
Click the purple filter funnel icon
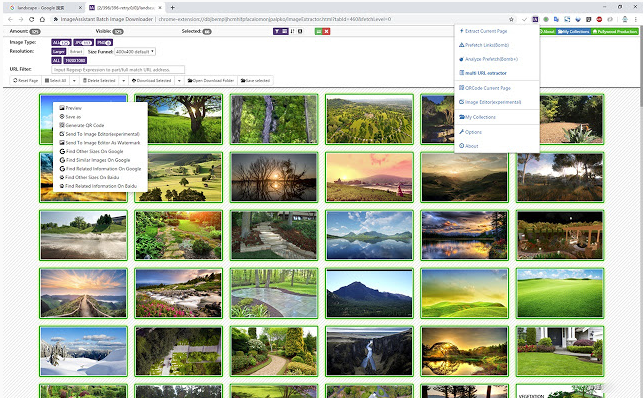coord(277,31)
